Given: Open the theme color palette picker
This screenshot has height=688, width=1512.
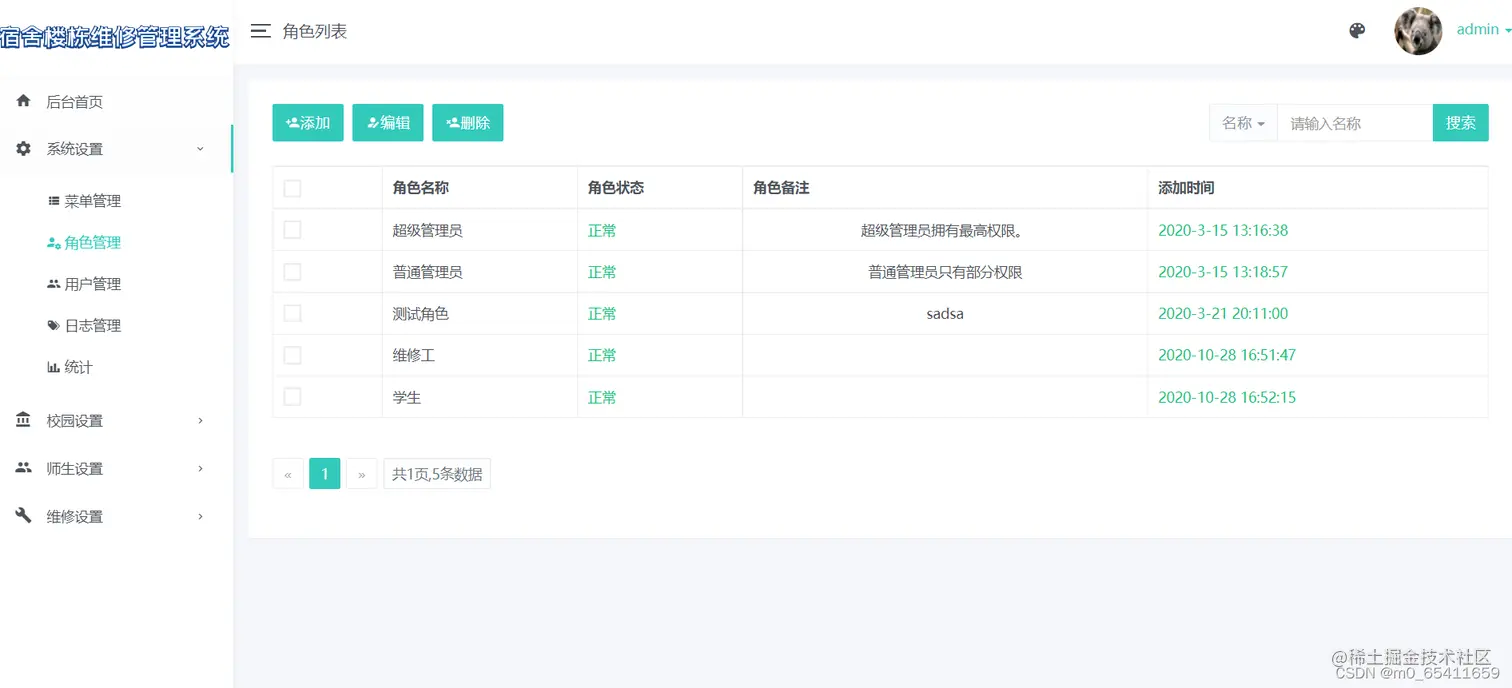Looking at the screenshot, I should [x=1357, y=30].
